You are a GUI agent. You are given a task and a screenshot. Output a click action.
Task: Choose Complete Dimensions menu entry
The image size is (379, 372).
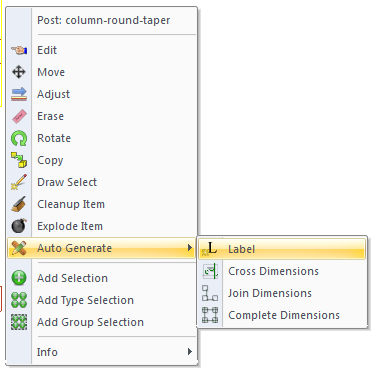coord(282,315)
